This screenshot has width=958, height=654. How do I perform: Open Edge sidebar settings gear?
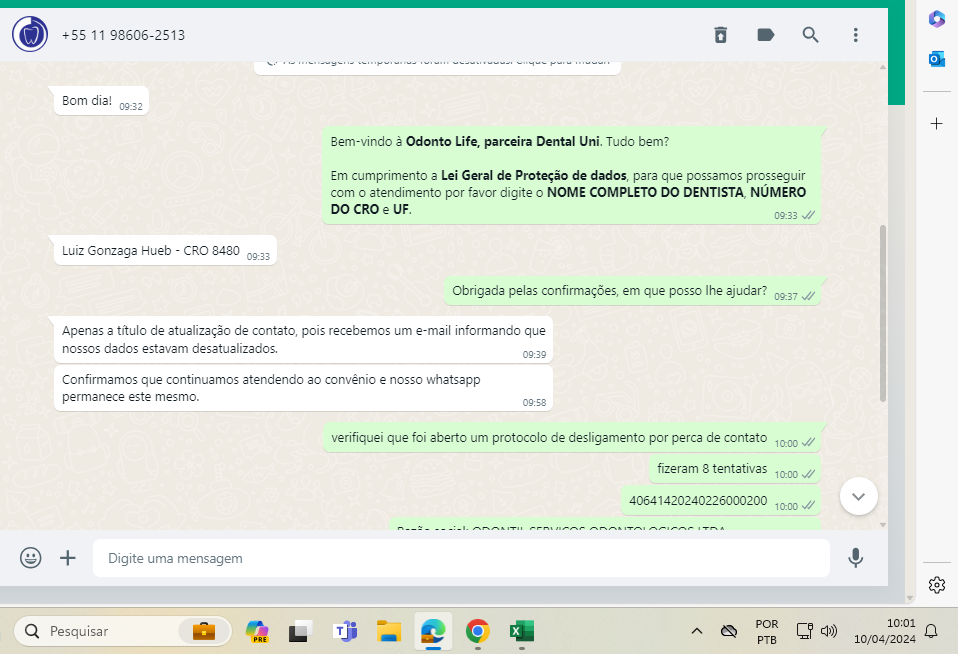click(937, 585)
